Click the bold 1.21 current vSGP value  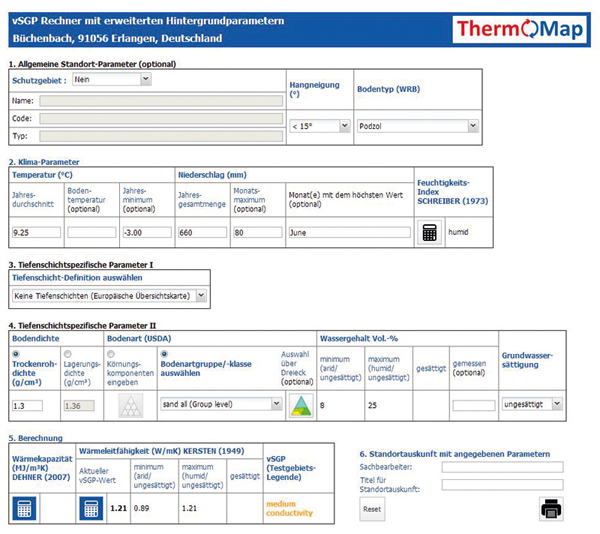tap(118, 508)
